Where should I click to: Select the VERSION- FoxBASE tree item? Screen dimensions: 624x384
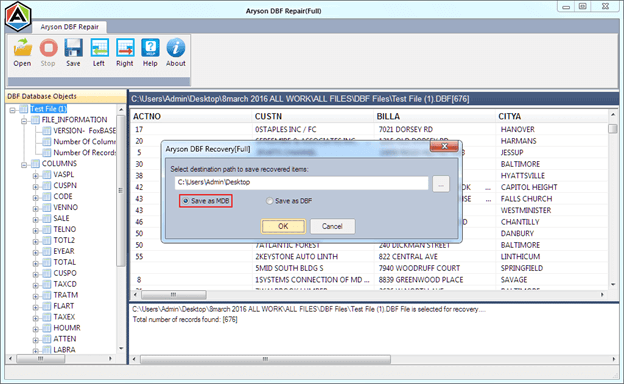[x=84, y=131]
